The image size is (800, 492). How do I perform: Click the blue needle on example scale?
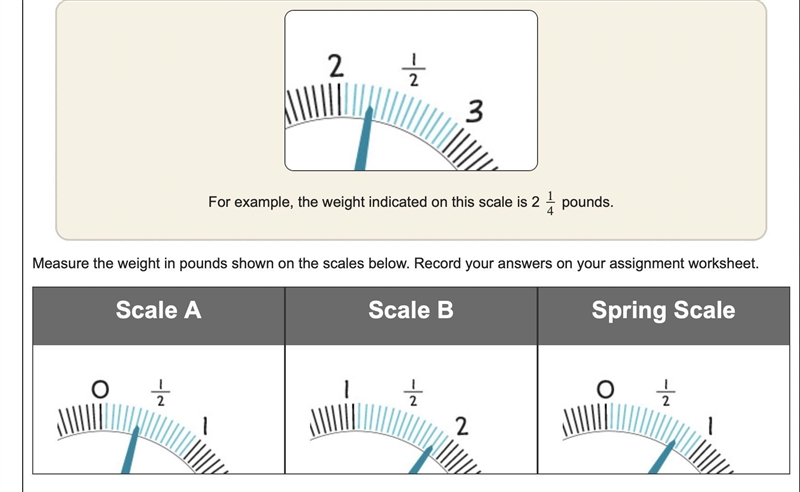point(364,139)
